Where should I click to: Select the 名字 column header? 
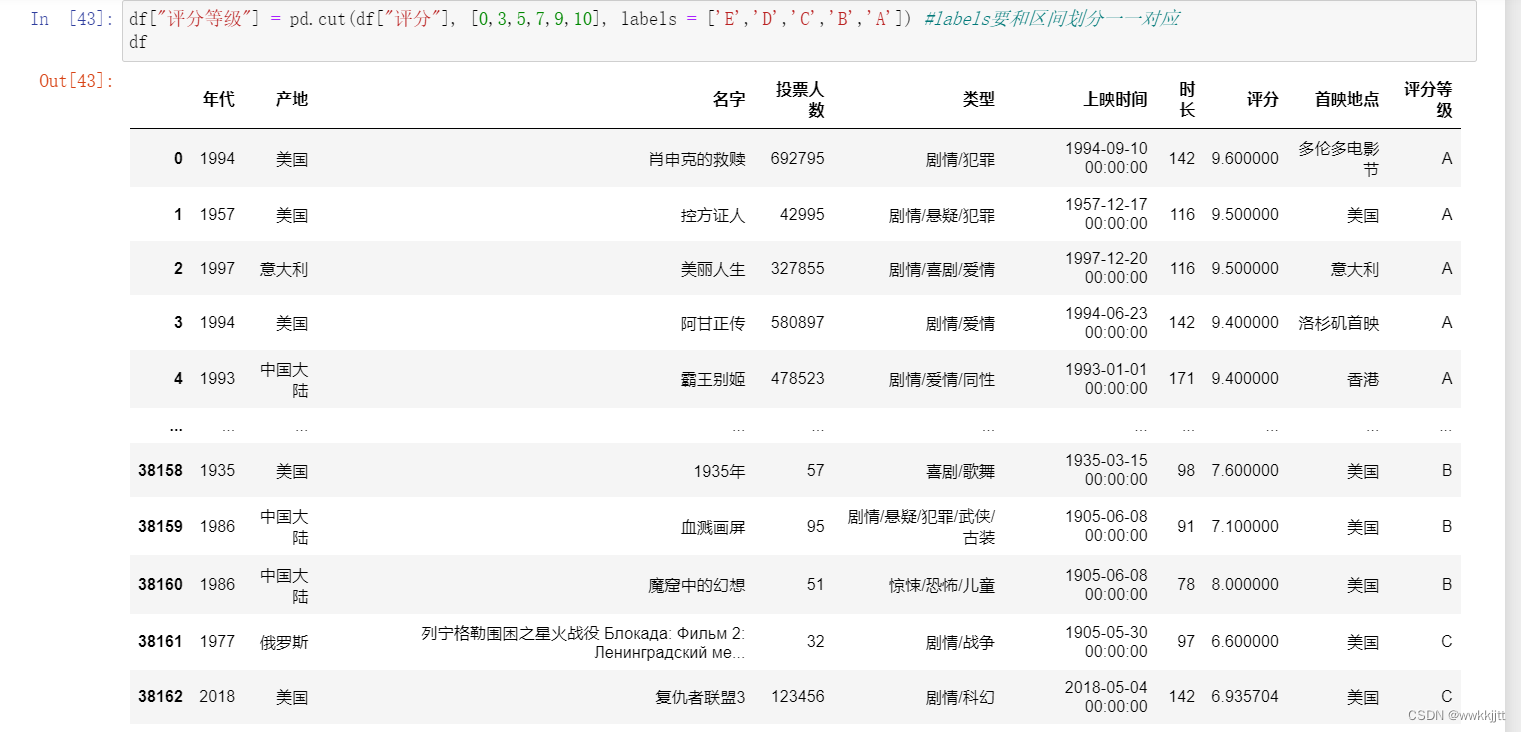[x=729, y=99]
